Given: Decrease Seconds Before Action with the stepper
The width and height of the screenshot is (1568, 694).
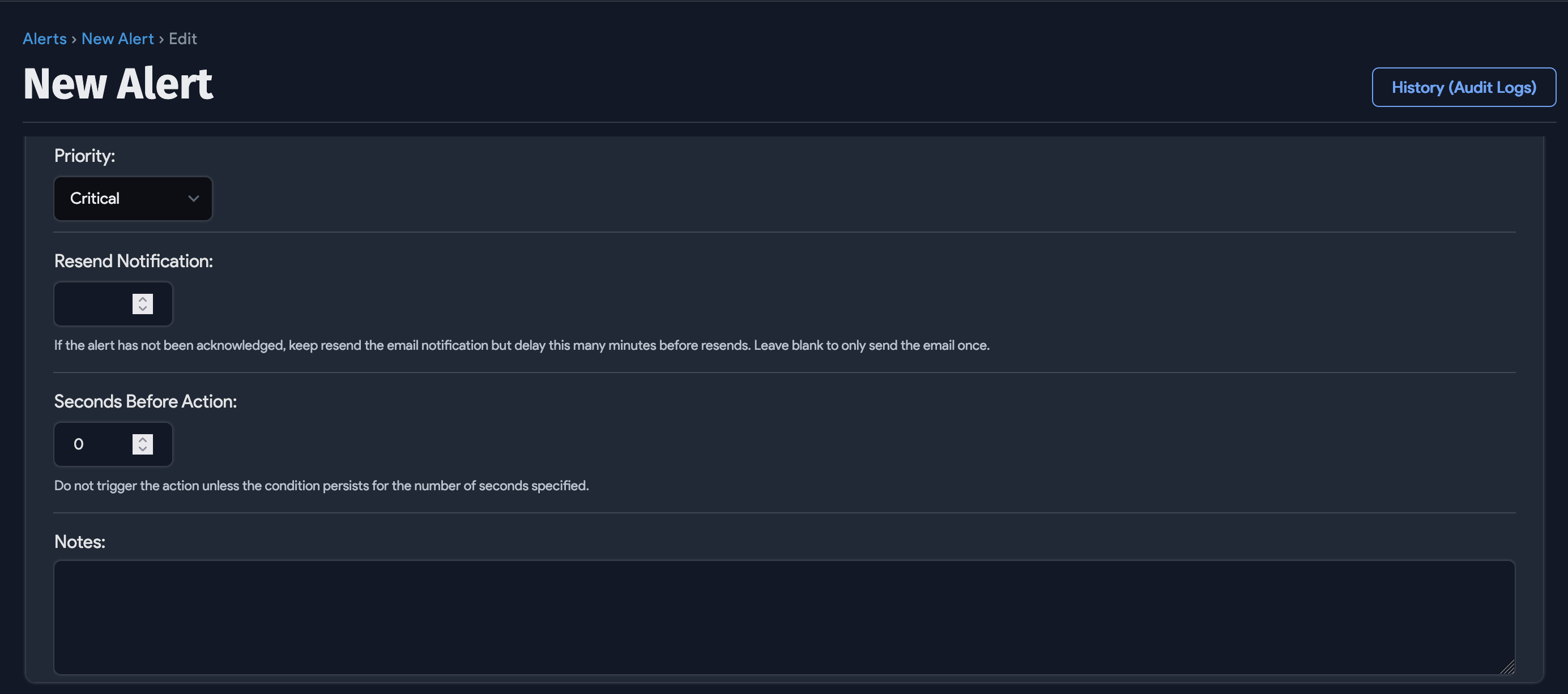Looking at the screenshot, I should [x=142, y=449].
